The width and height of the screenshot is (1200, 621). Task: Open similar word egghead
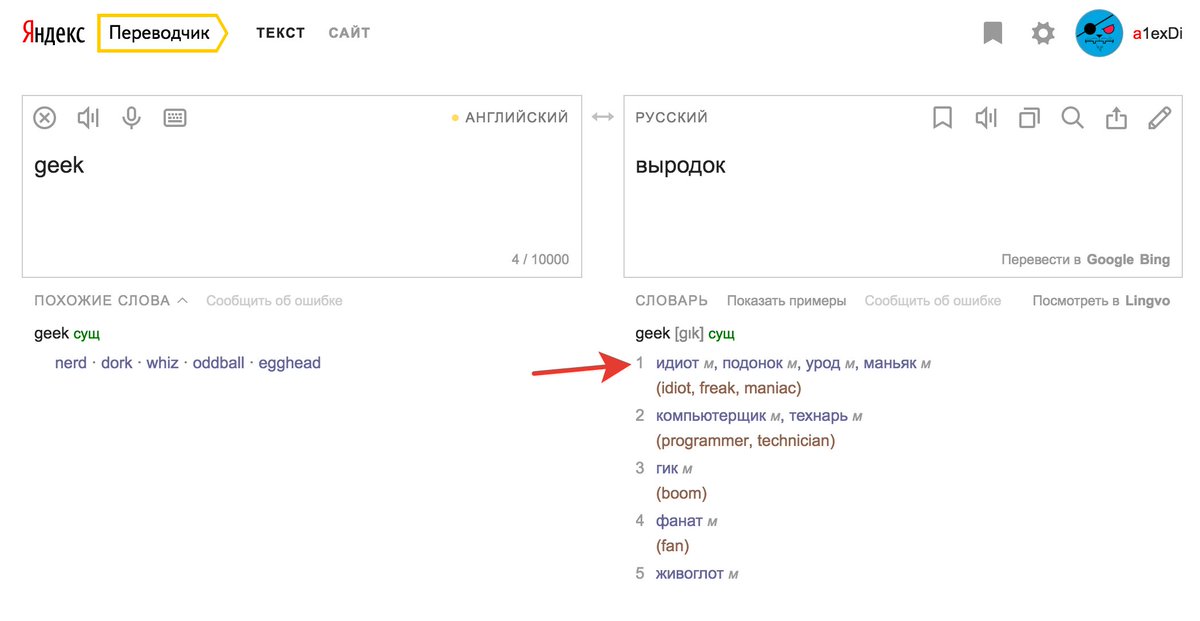290,363
